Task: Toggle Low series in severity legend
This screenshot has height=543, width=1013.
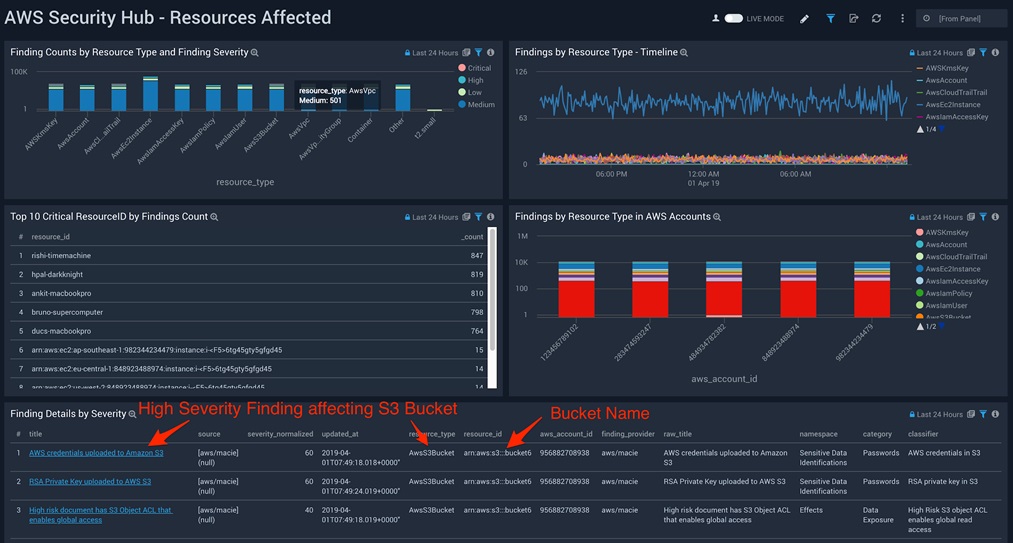Action: point(470,92)
